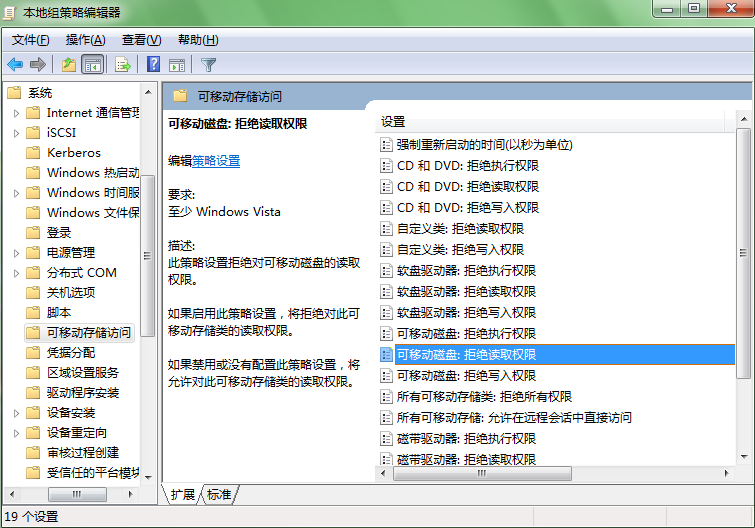
Task: Click policy icon for 软盘驱动器: 拒绝执行权限
Action: pos(386,270)
